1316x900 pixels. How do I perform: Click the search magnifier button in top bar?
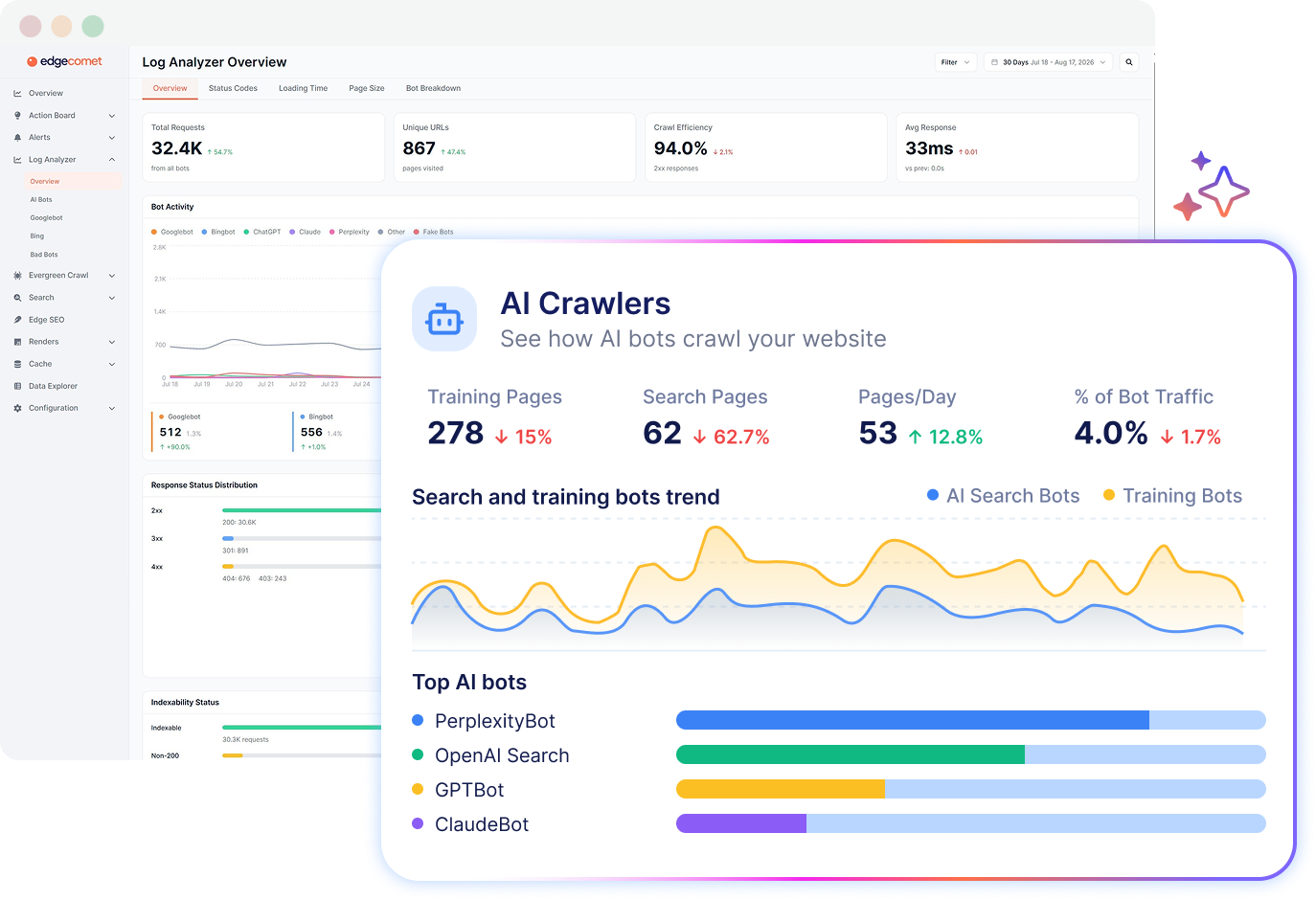pyautogui.click(x=1129, y=62)
